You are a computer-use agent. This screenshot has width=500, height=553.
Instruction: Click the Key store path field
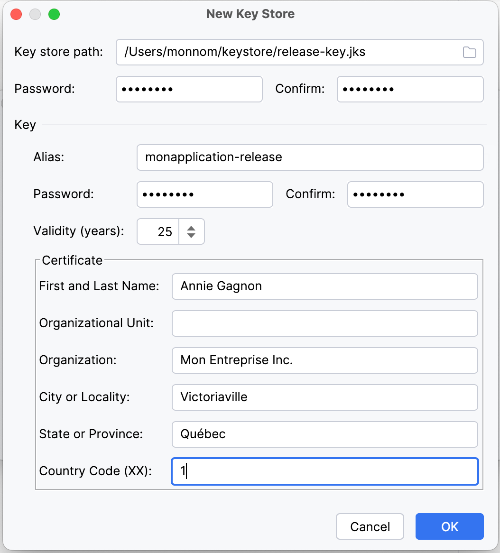point(299,52)
